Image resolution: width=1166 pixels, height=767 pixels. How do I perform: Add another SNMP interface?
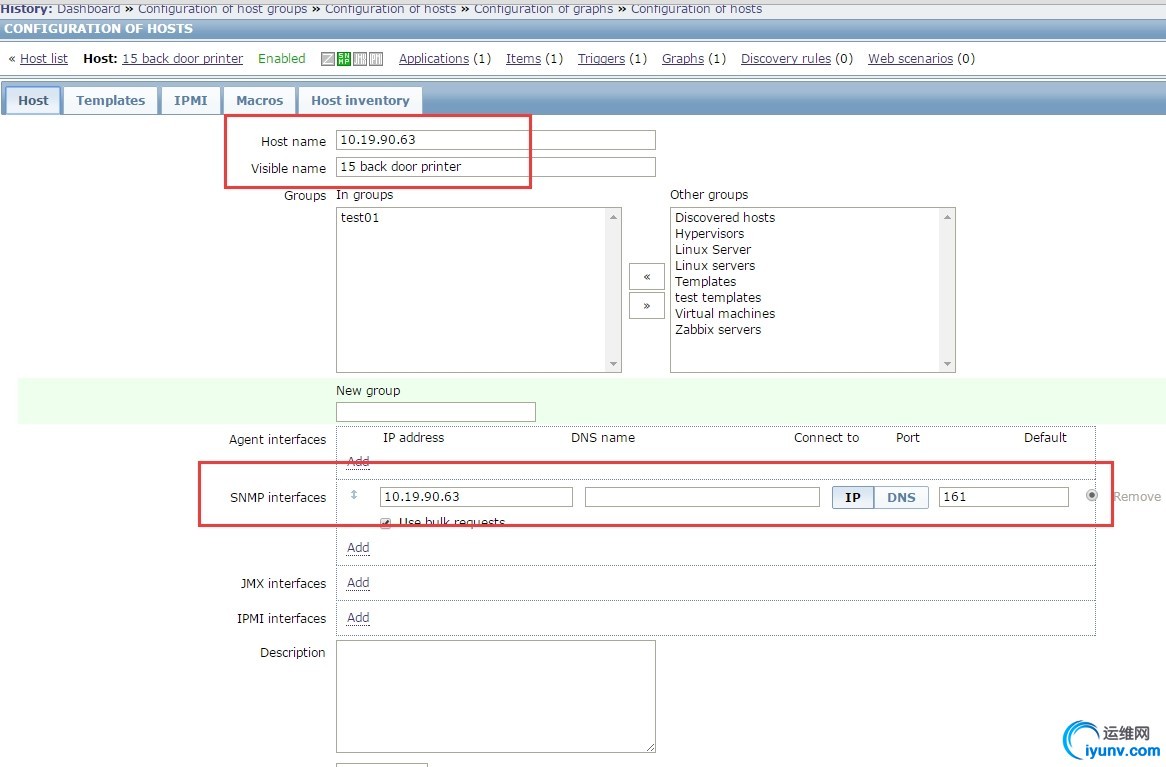[358, 548]
